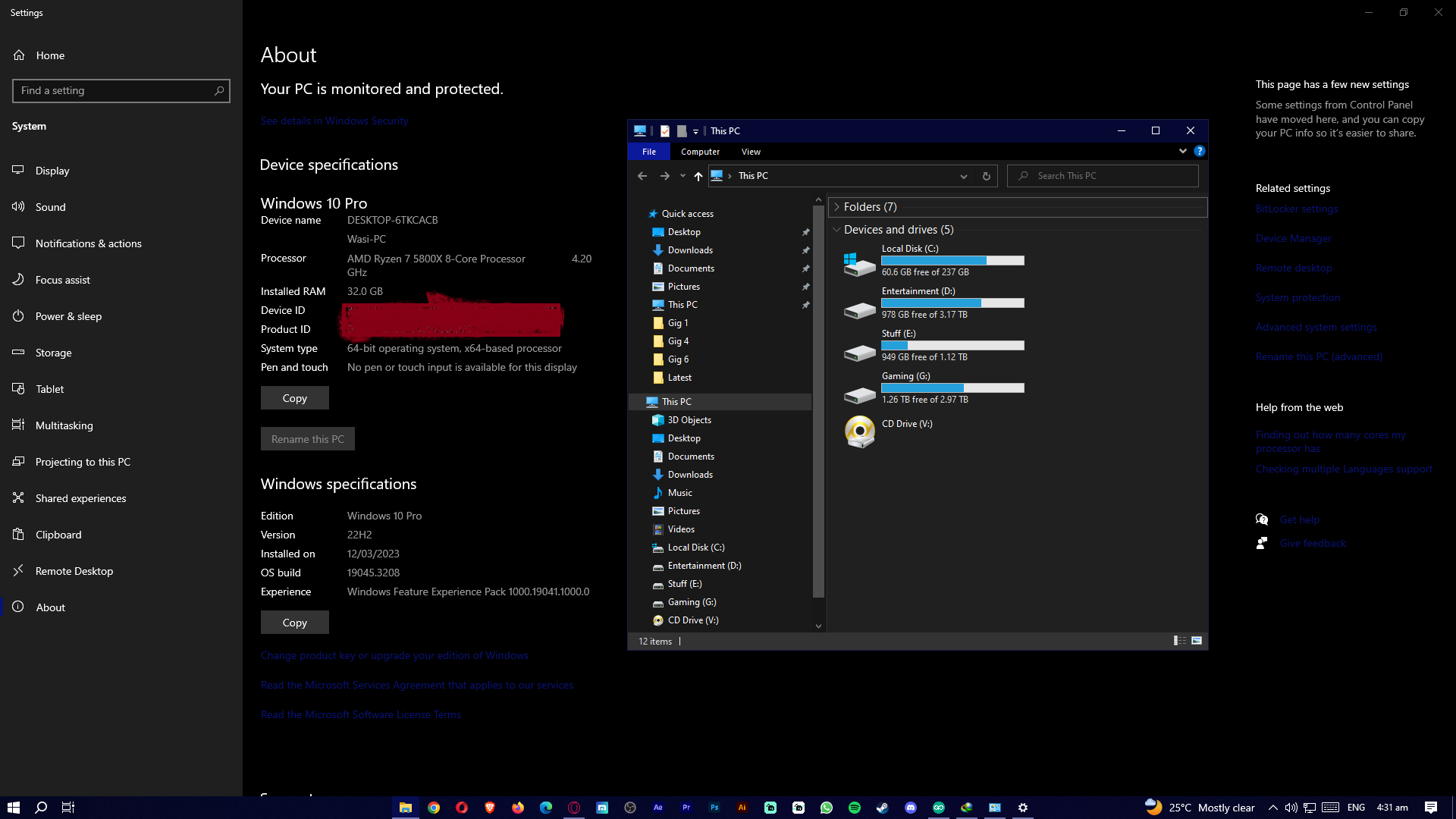Launch Google Chrome from taskbar
The width and height of the screenshot is (1456, 819).
point(434,808)
